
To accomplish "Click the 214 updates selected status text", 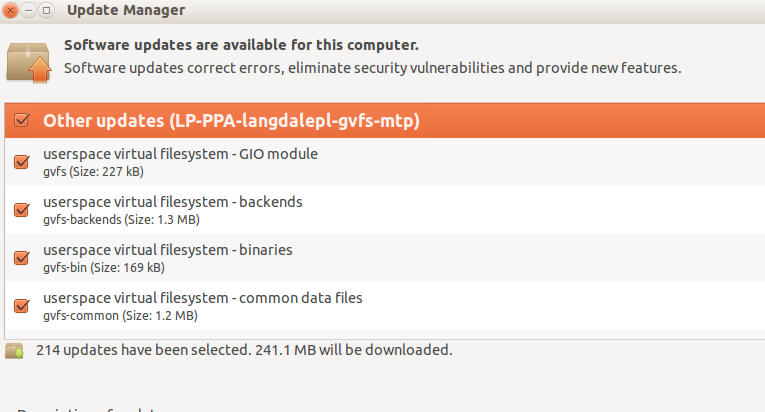I will click(244, 351).
